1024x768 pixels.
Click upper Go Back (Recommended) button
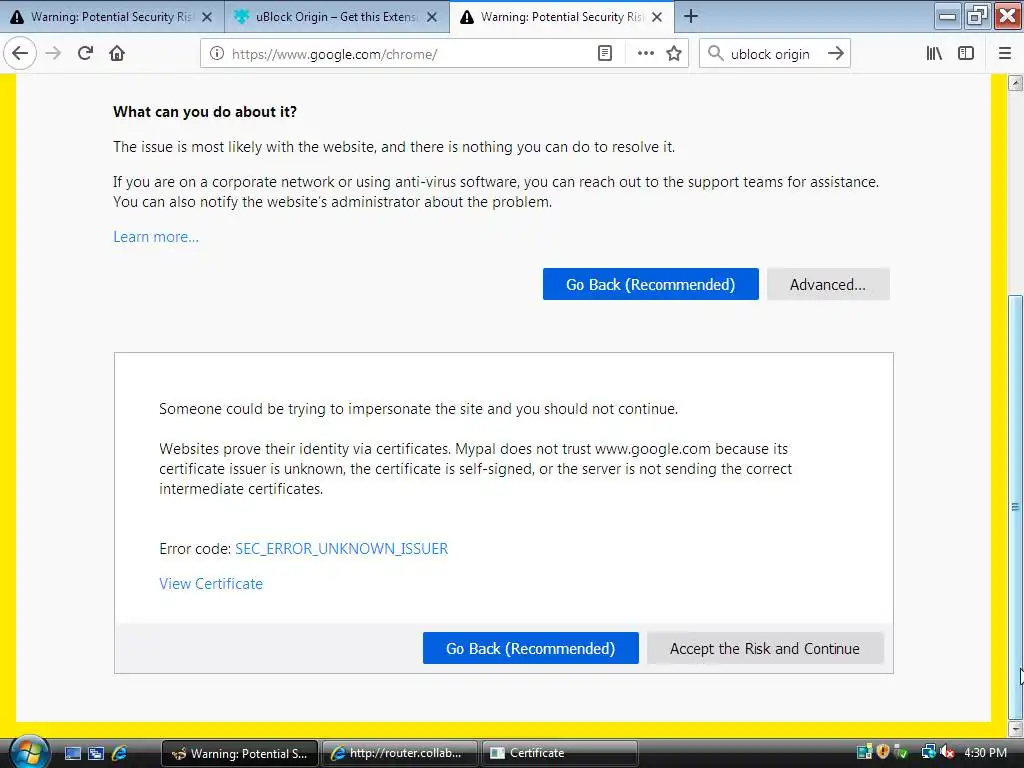click(650, 284)
